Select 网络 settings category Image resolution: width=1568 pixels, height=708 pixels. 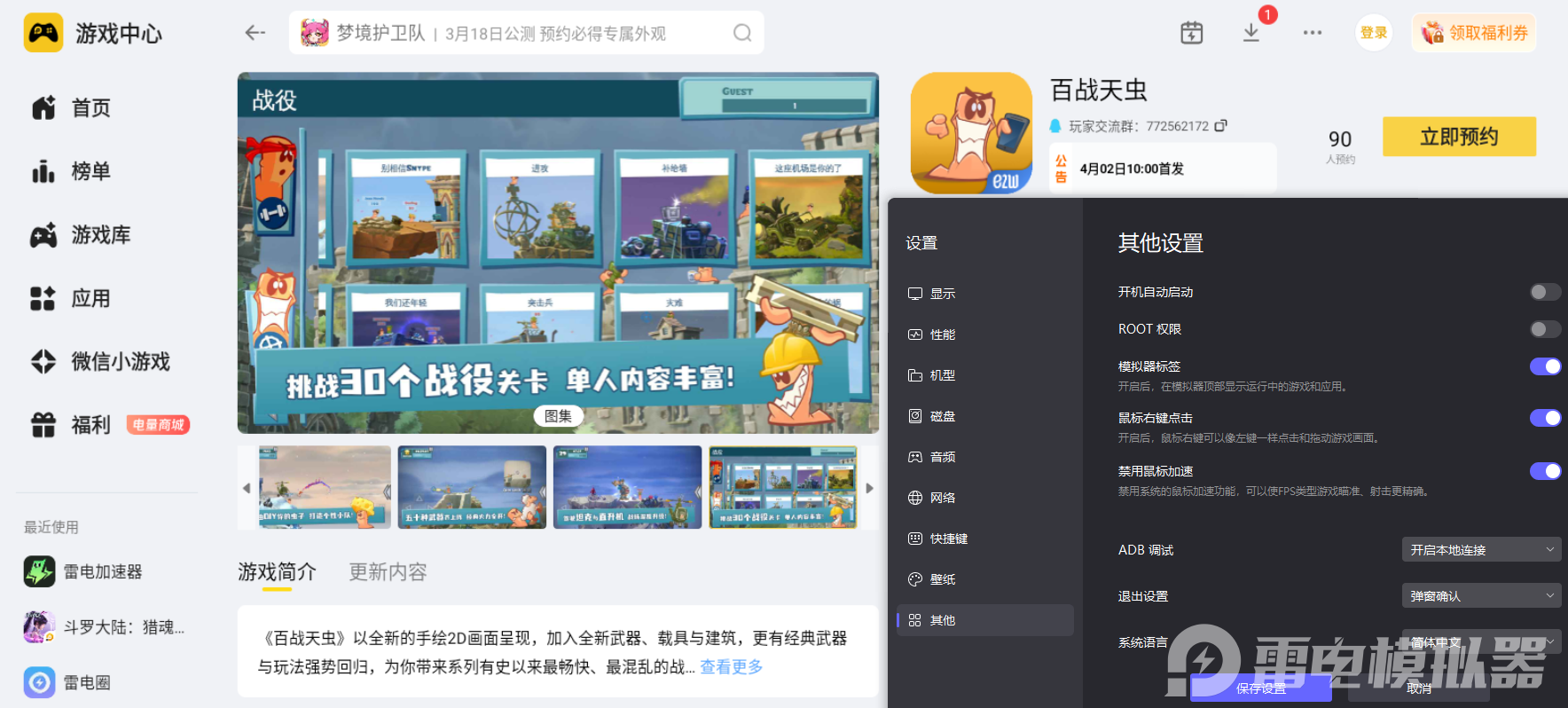click(x=985, y=498)
